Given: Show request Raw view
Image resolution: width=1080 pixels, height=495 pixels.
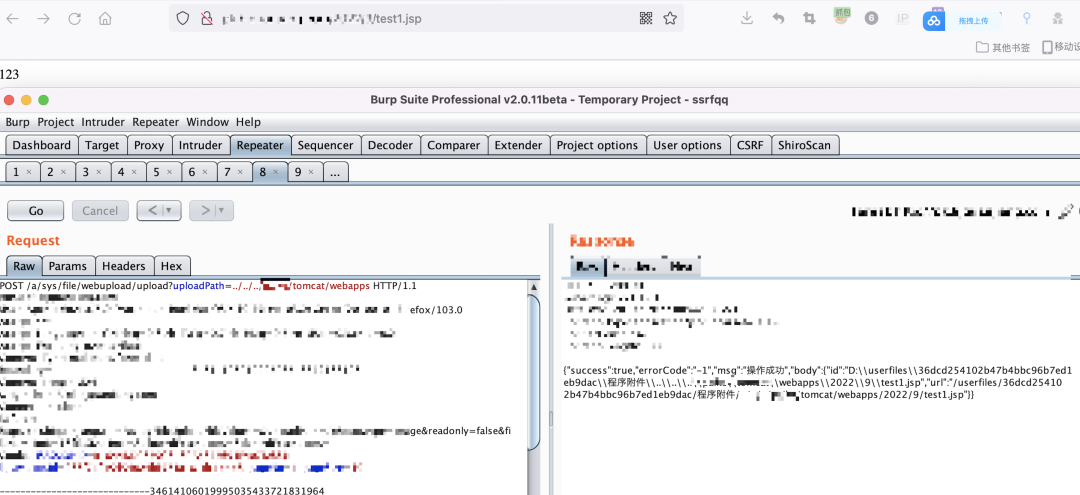Looking at the screenshot, I should pyautogui.click(x=24, y=266).
